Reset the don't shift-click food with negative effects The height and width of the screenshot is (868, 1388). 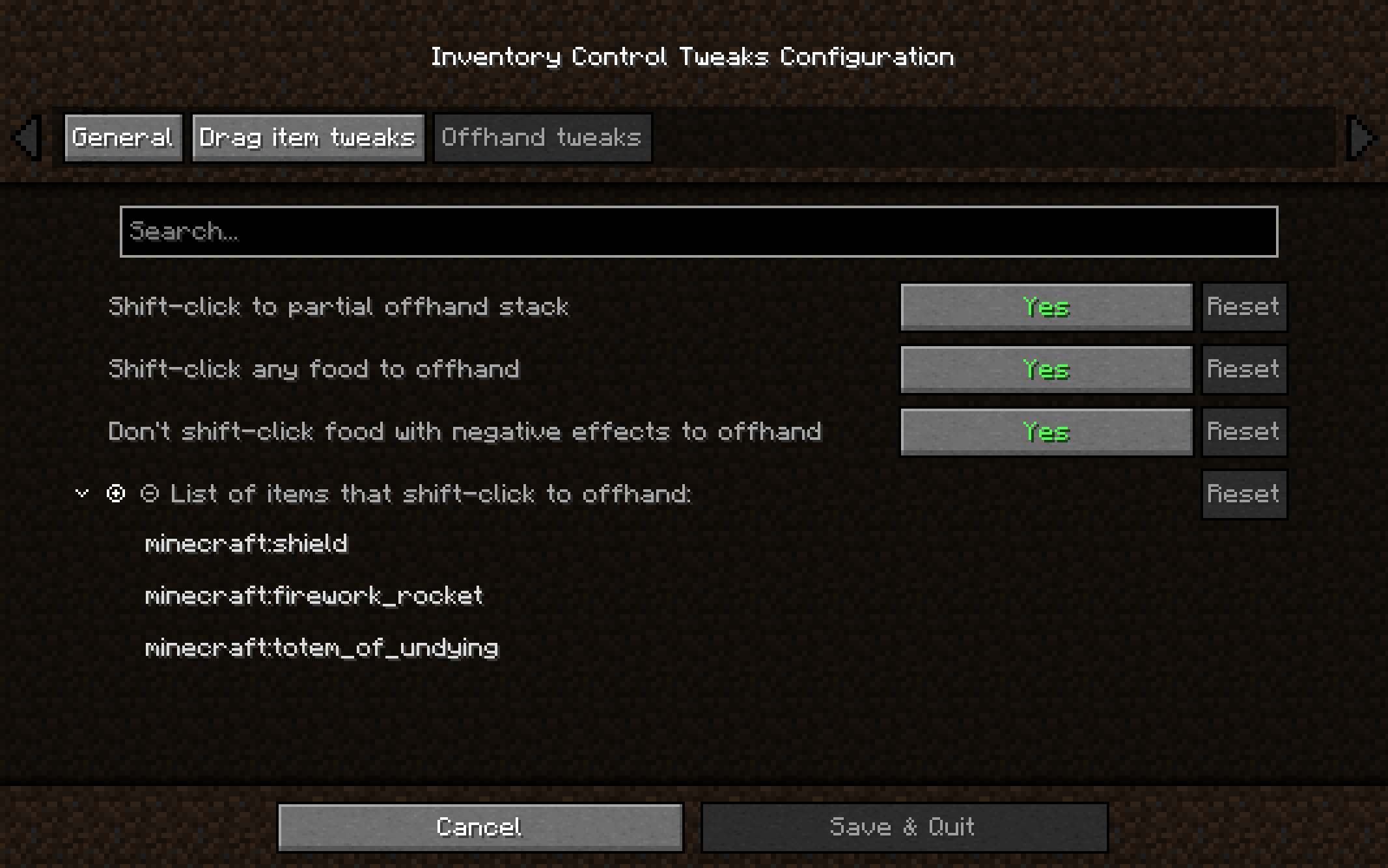(1242, 431)
